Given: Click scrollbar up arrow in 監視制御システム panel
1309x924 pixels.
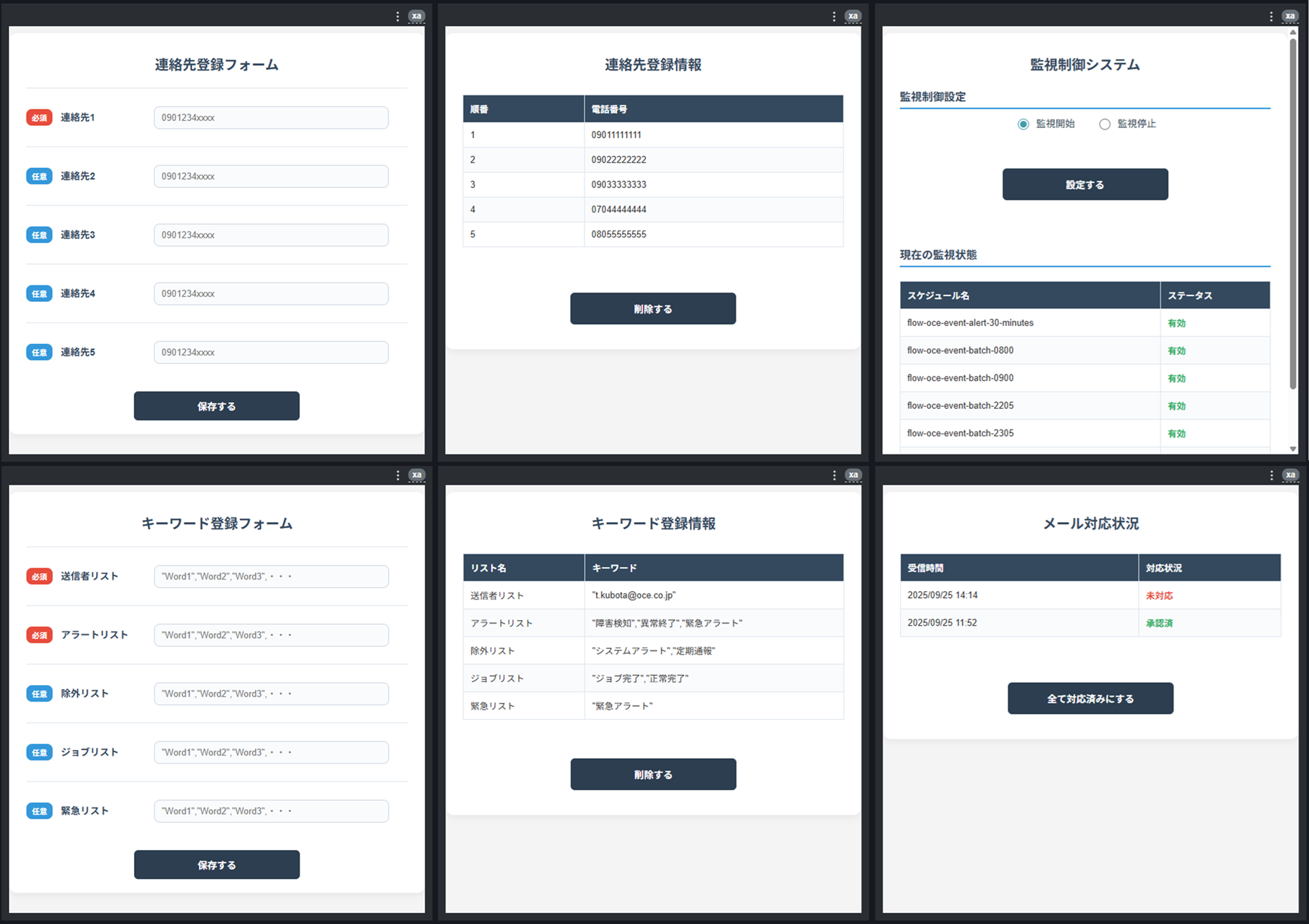Looking at the screenshot, I should pyautogui.click(x=1293, y=32).
